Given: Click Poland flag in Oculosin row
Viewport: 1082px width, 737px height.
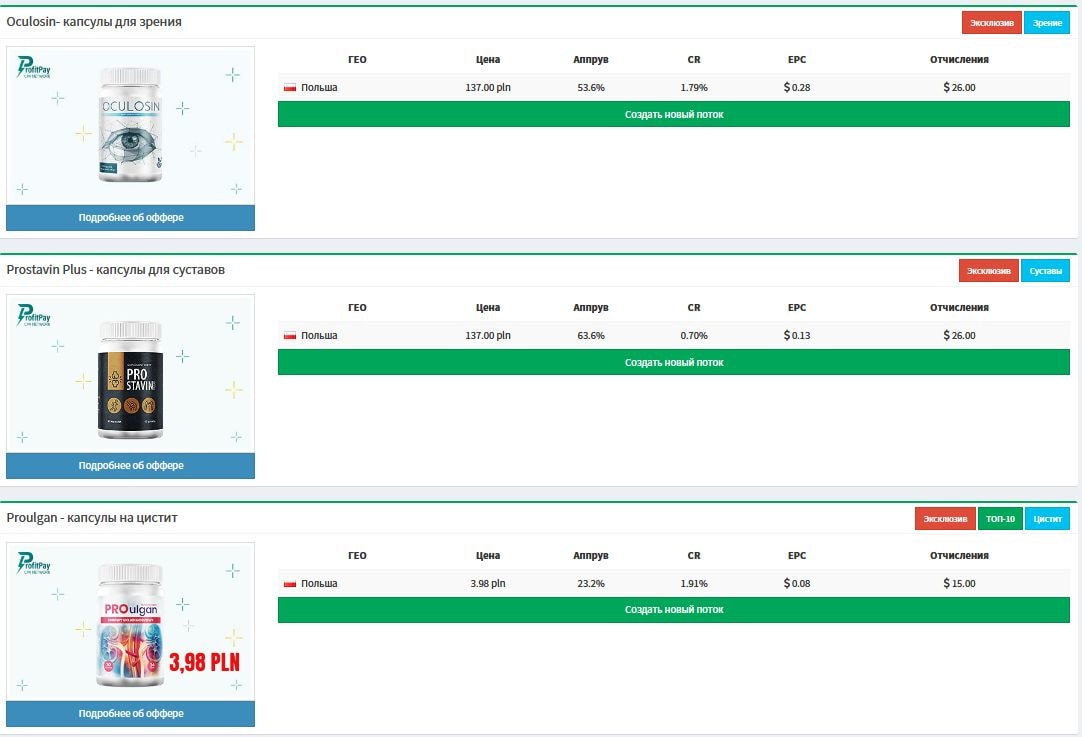Looking at the screenshot, I should click(x=290, y=88).
